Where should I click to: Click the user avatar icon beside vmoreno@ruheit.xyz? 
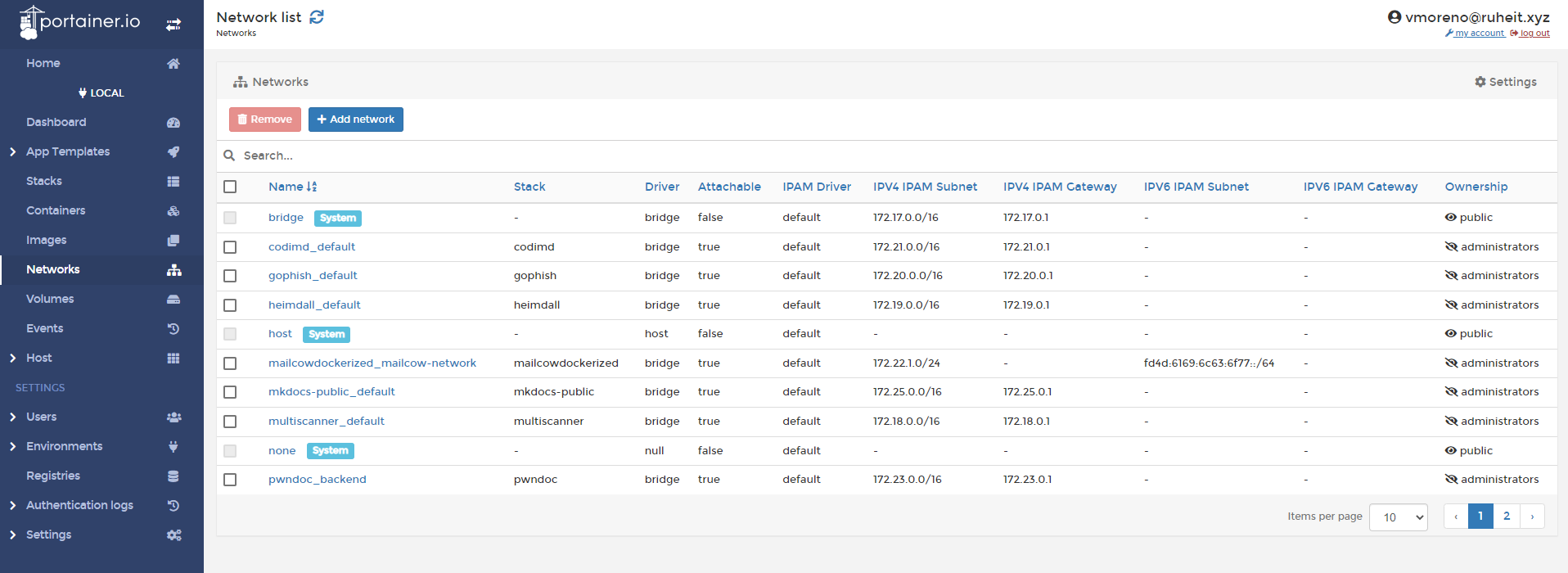click(x=1395, y=17)
